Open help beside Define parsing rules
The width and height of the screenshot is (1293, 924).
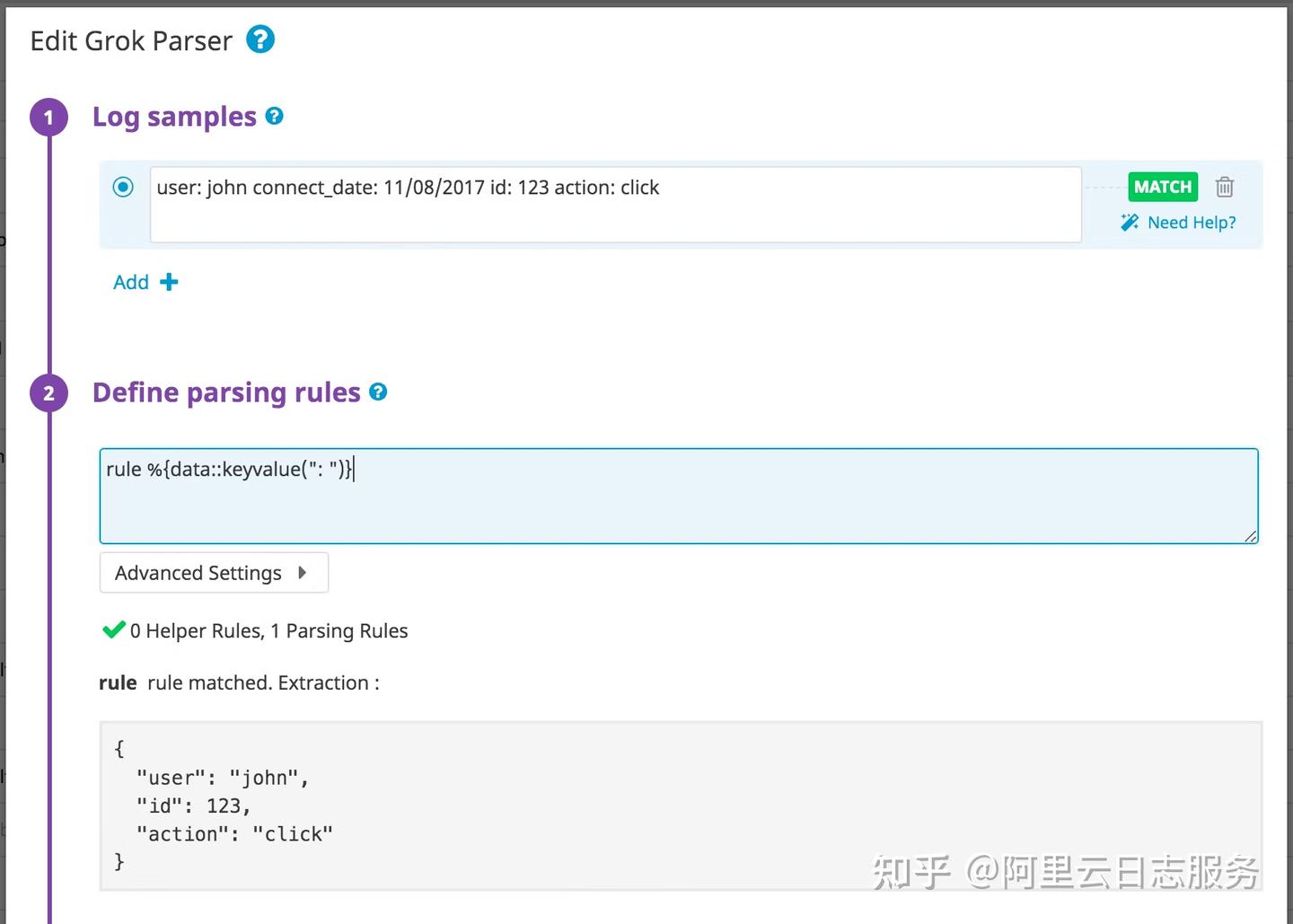coord(378,392)
